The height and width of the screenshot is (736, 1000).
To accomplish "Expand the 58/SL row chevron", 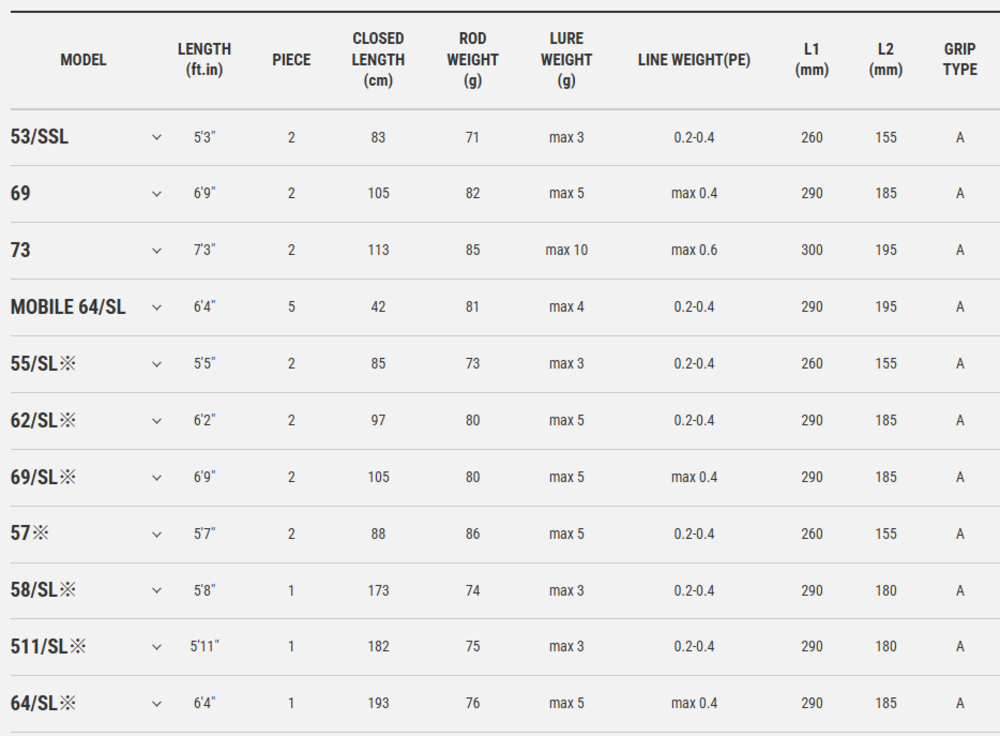I will [156, 591].
